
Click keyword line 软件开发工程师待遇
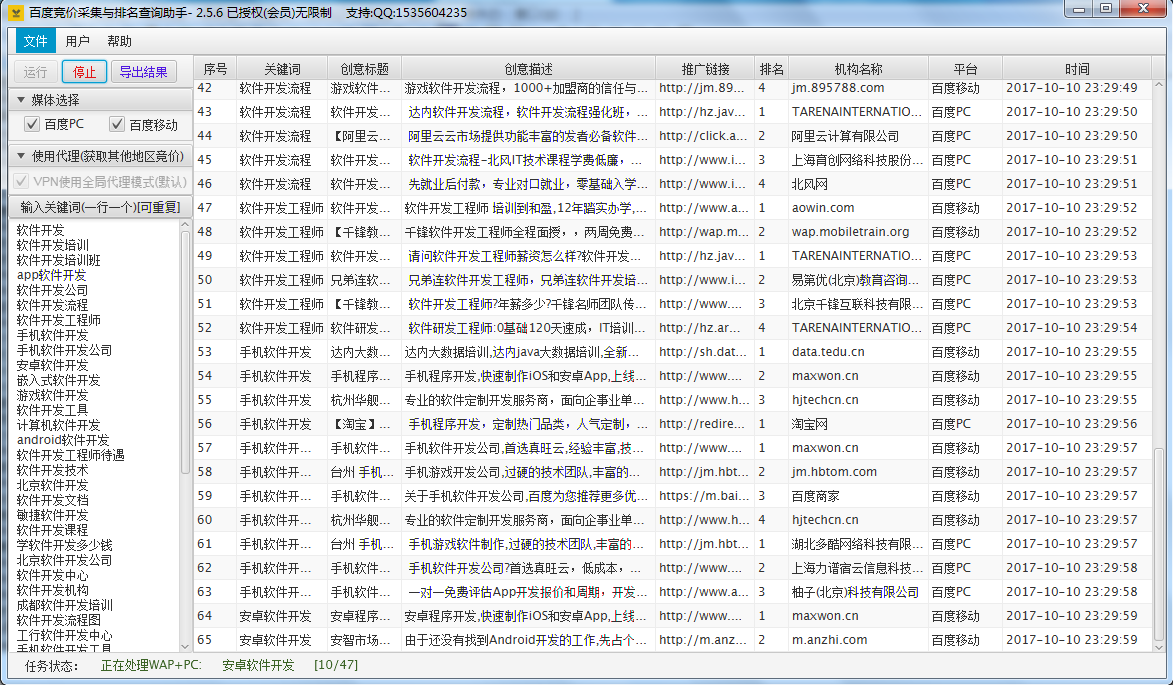coord(70,455)
